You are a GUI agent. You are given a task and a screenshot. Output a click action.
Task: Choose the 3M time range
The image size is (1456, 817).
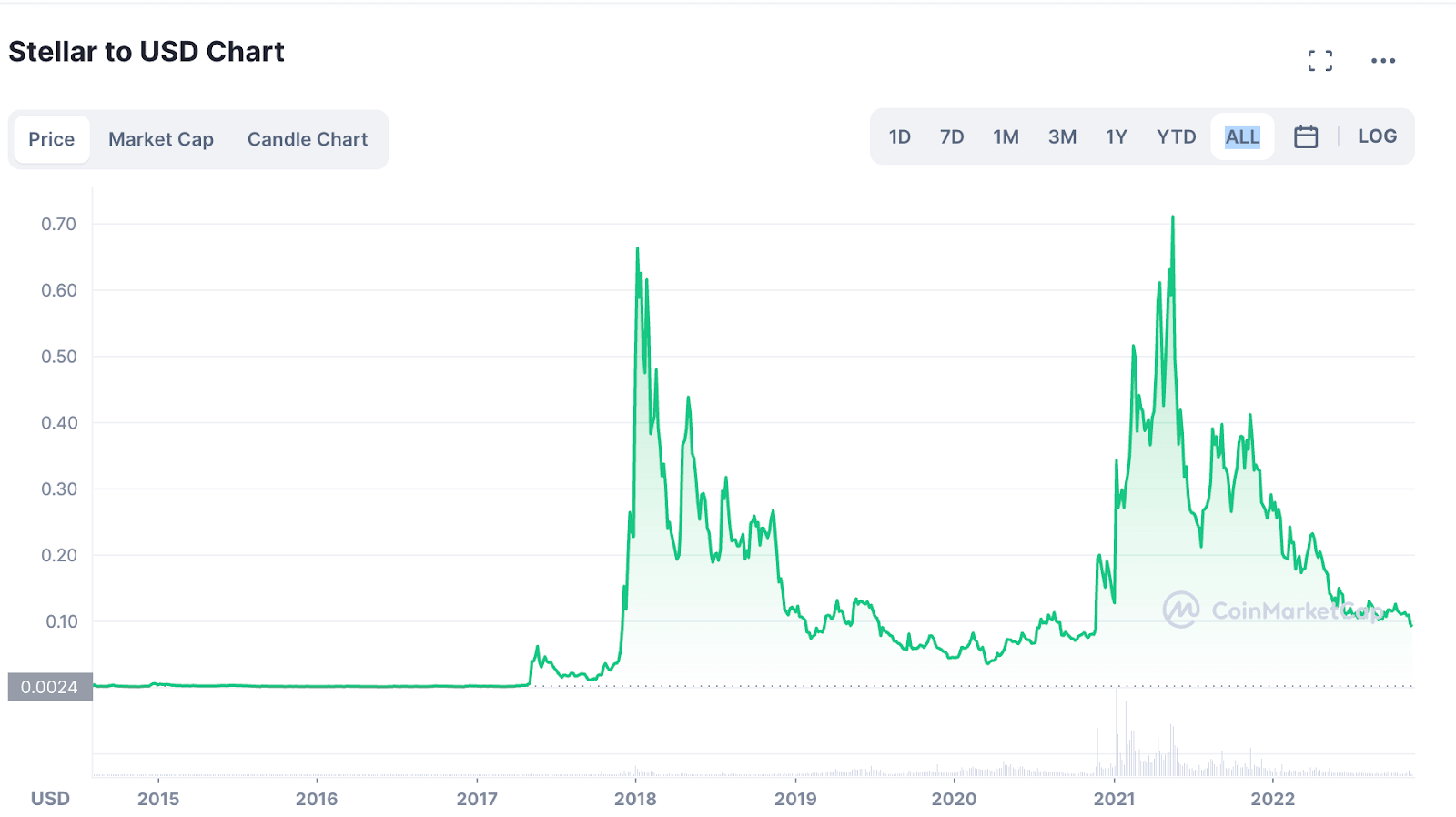(1062, 137)
